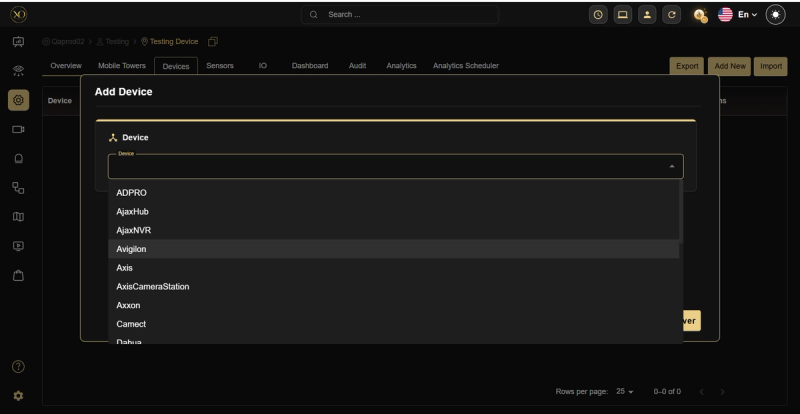
Task: Click the refresh icon in the top bar
Action: (x=671, y=15)
